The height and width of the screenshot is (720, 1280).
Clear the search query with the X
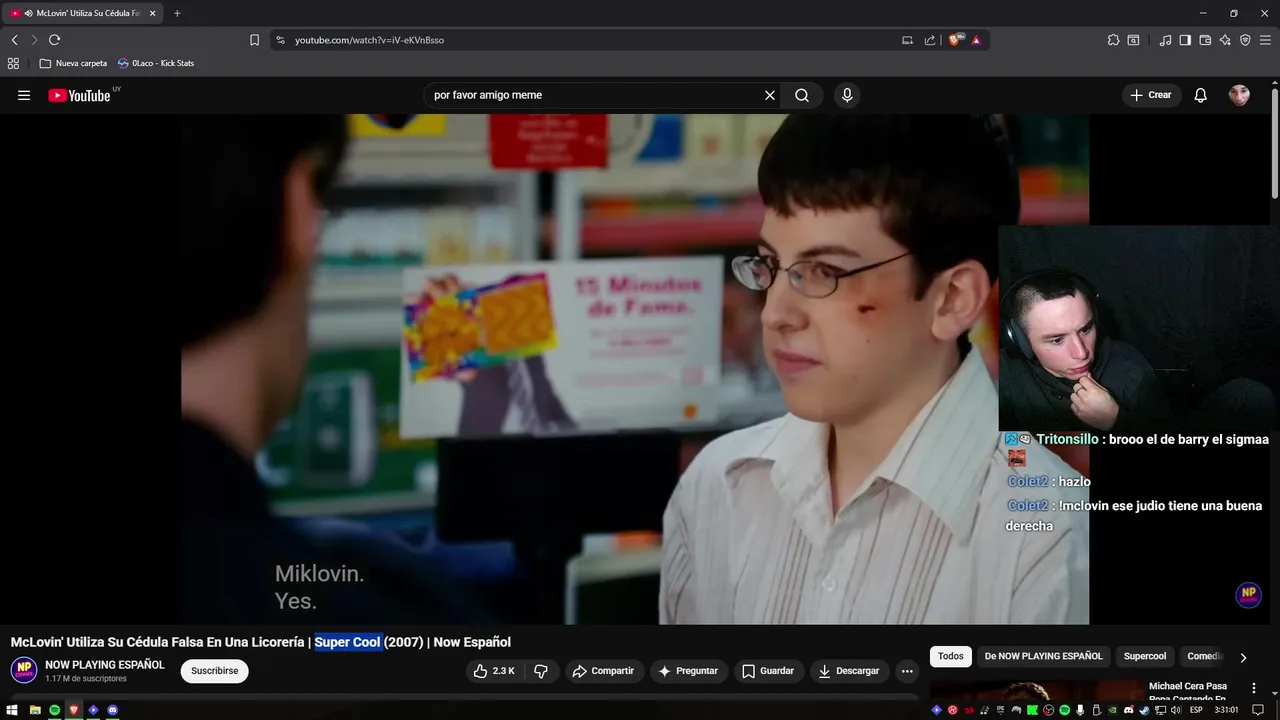770,95
